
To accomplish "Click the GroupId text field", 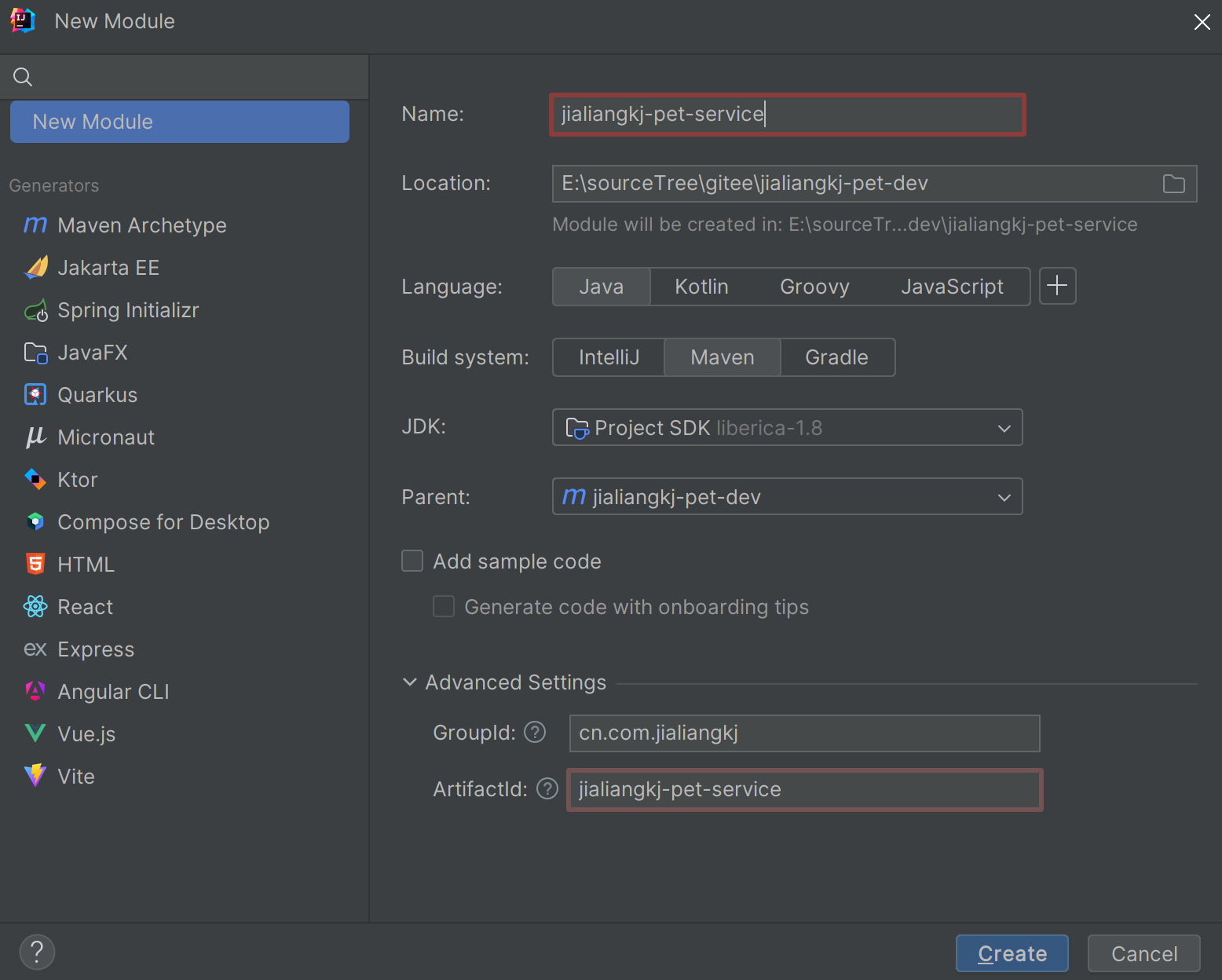I will [804, 733].
